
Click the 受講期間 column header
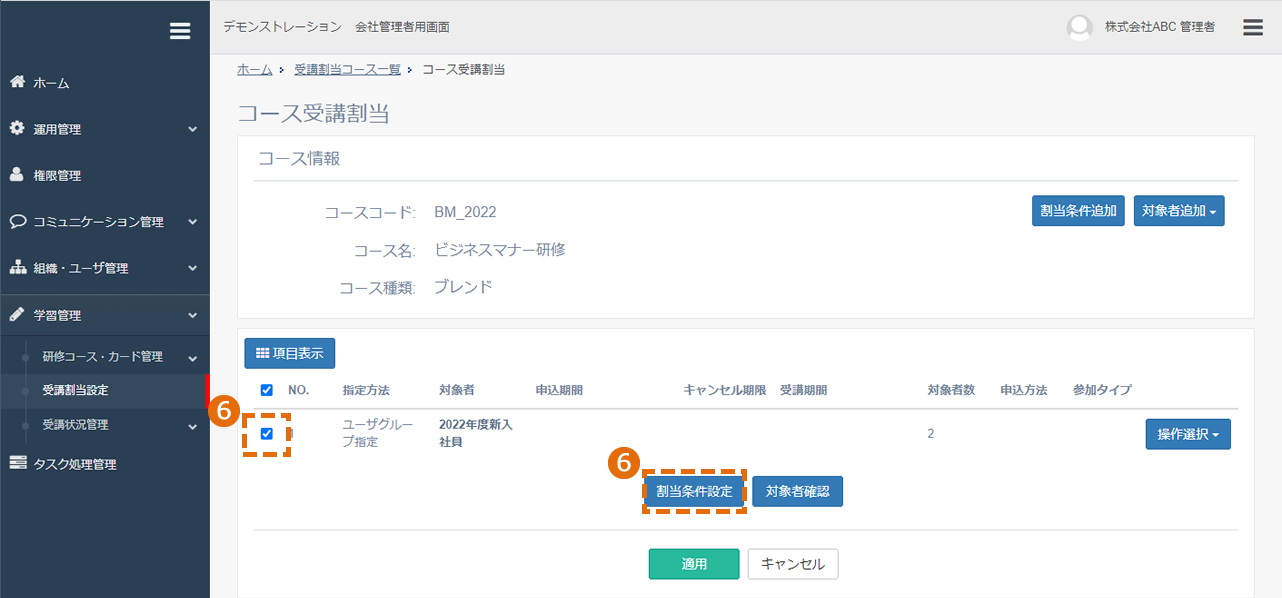pyautogui.click(x=804, y=390)
